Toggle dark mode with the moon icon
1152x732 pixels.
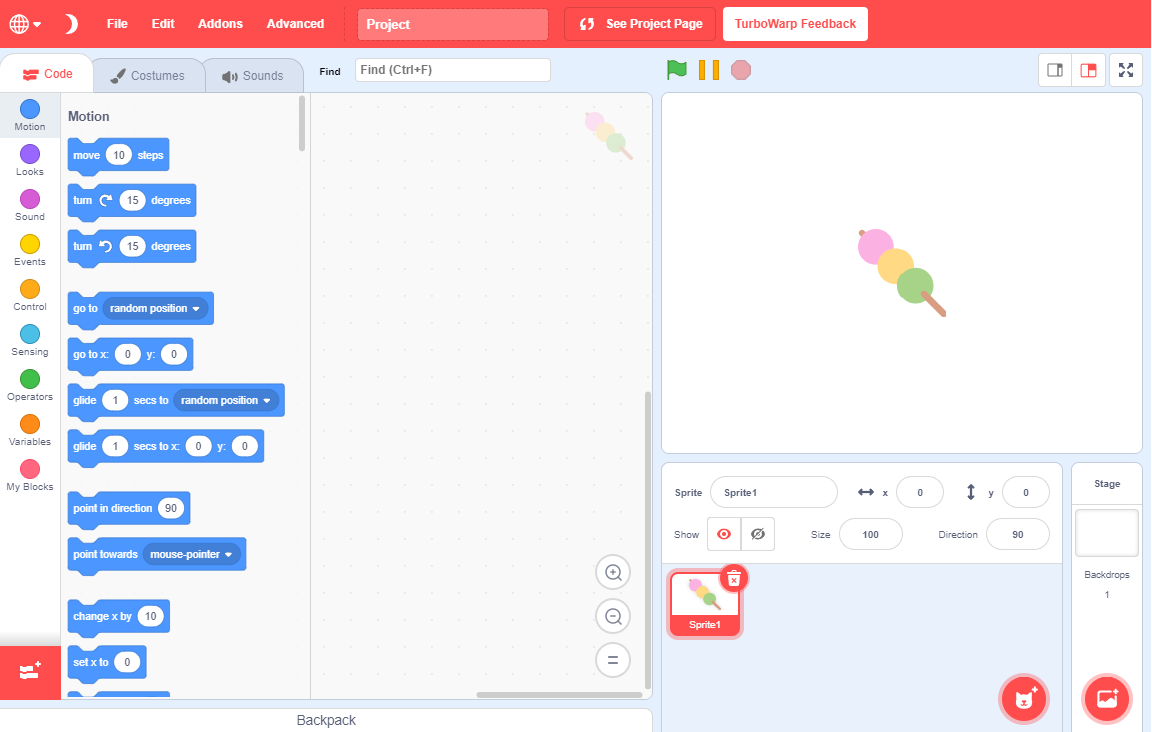click(70, 22)
